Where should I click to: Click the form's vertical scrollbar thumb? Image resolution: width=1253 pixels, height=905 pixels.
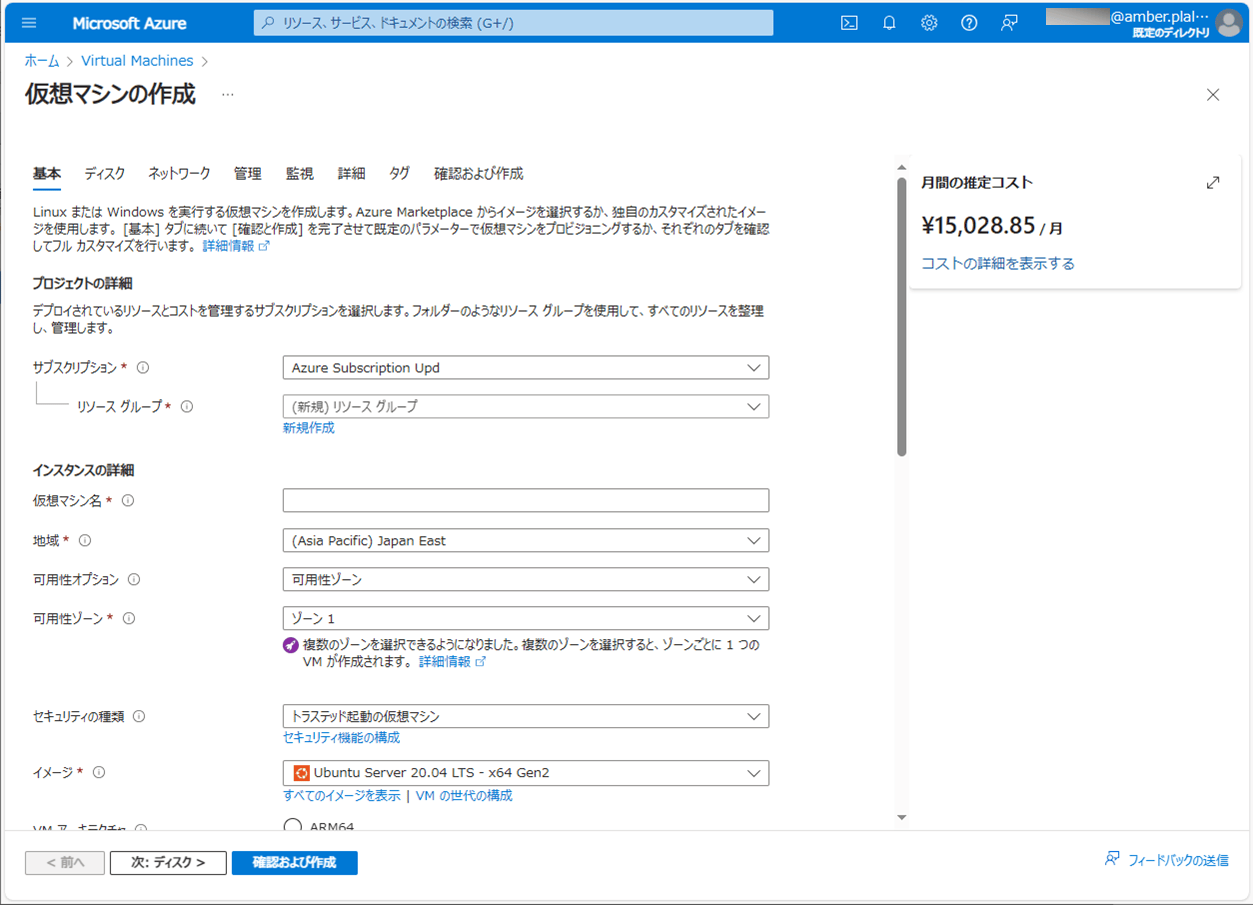902,316
